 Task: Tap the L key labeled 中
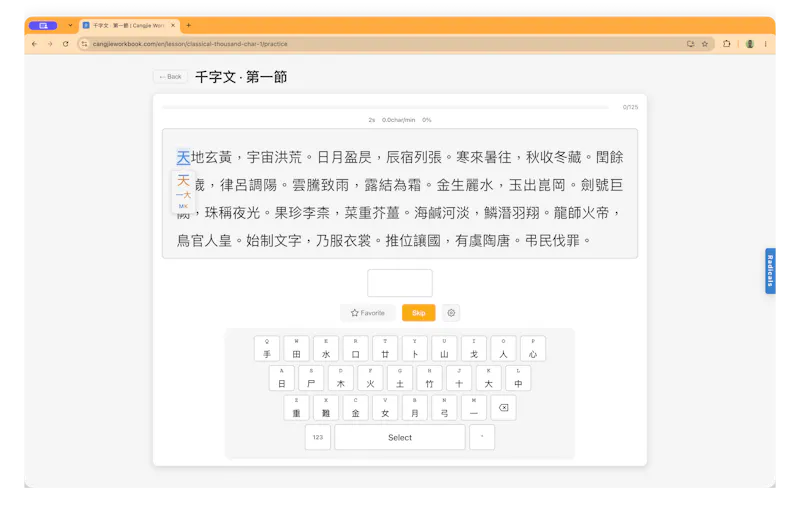(518, 378)
